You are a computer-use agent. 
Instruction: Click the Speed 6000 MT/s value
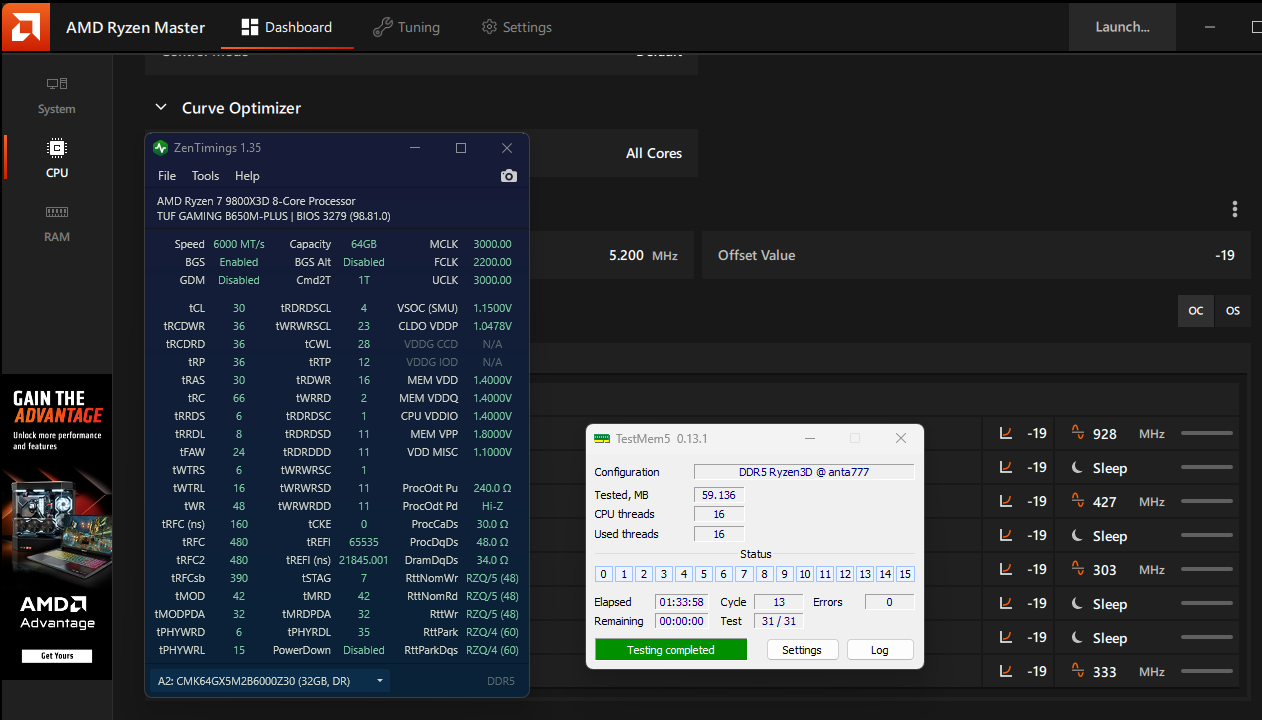[x=239, y=244]
